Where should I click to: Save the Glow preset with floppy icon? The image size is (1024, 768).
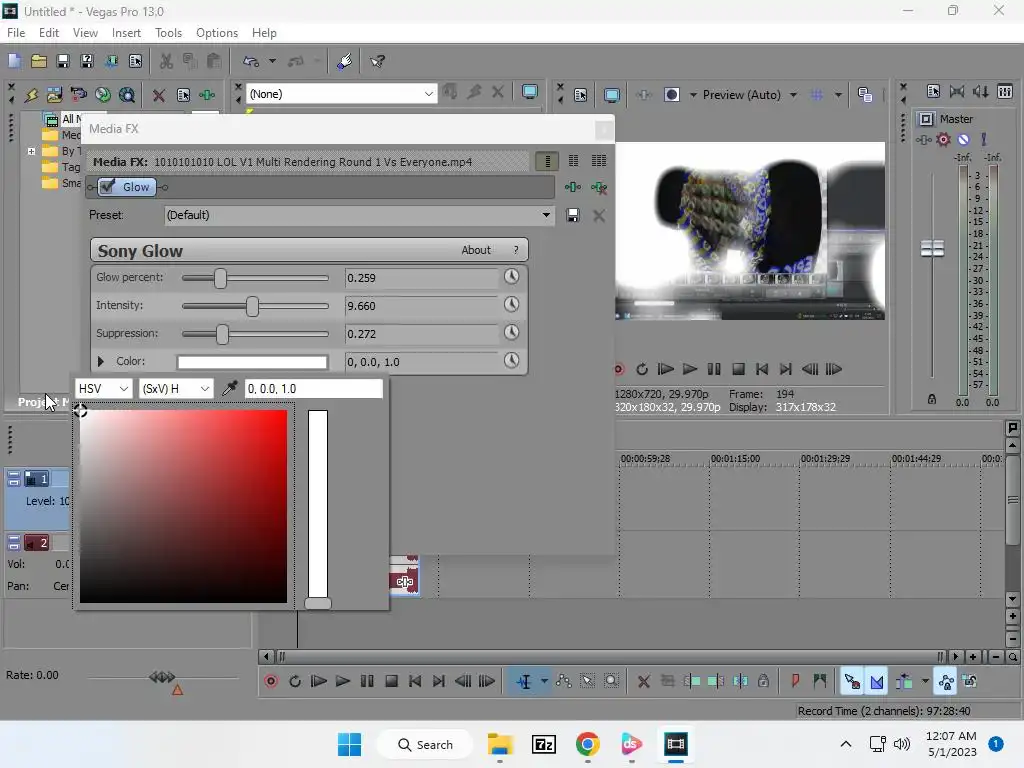(x=573, y=216)
